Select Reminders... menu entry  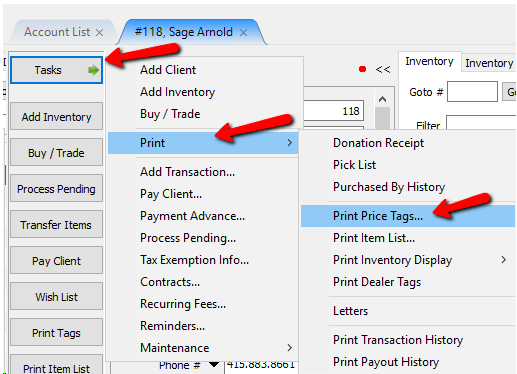(172, 326)
